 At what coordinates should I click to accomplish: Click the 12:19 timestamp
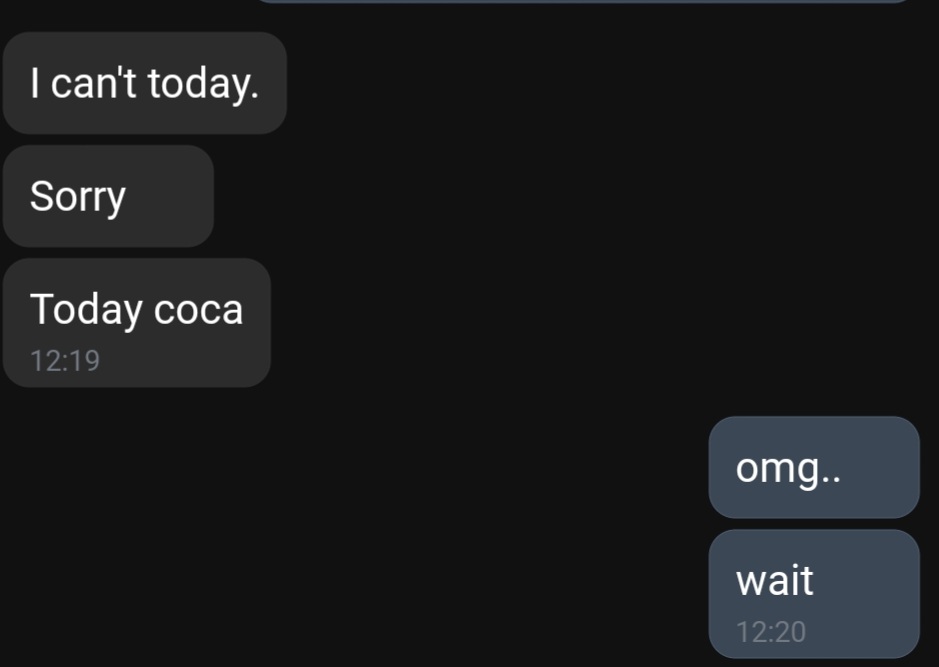(x=65, y=360)
